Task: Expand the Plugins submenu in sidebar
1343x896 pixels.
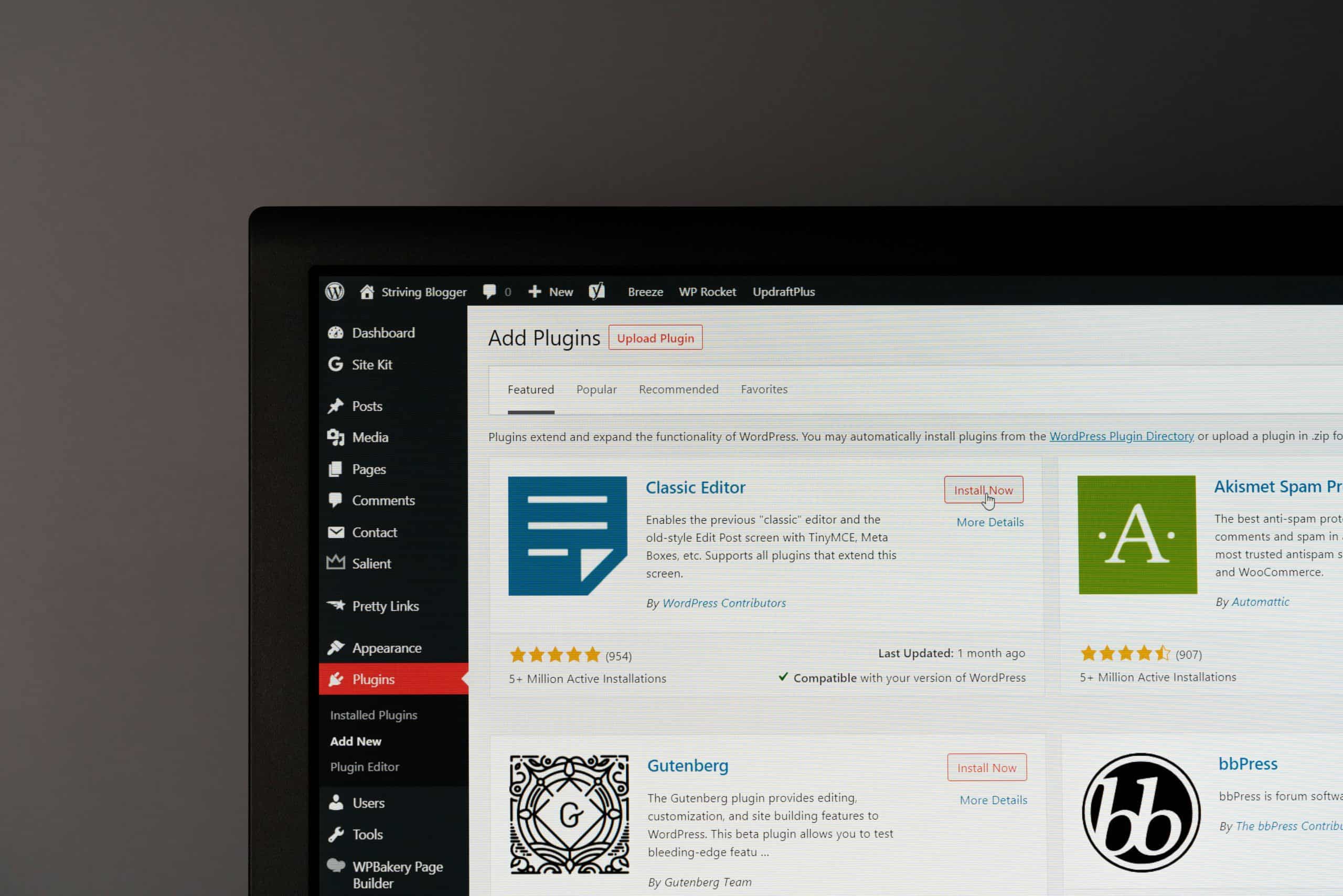Action: coord(373,679)
